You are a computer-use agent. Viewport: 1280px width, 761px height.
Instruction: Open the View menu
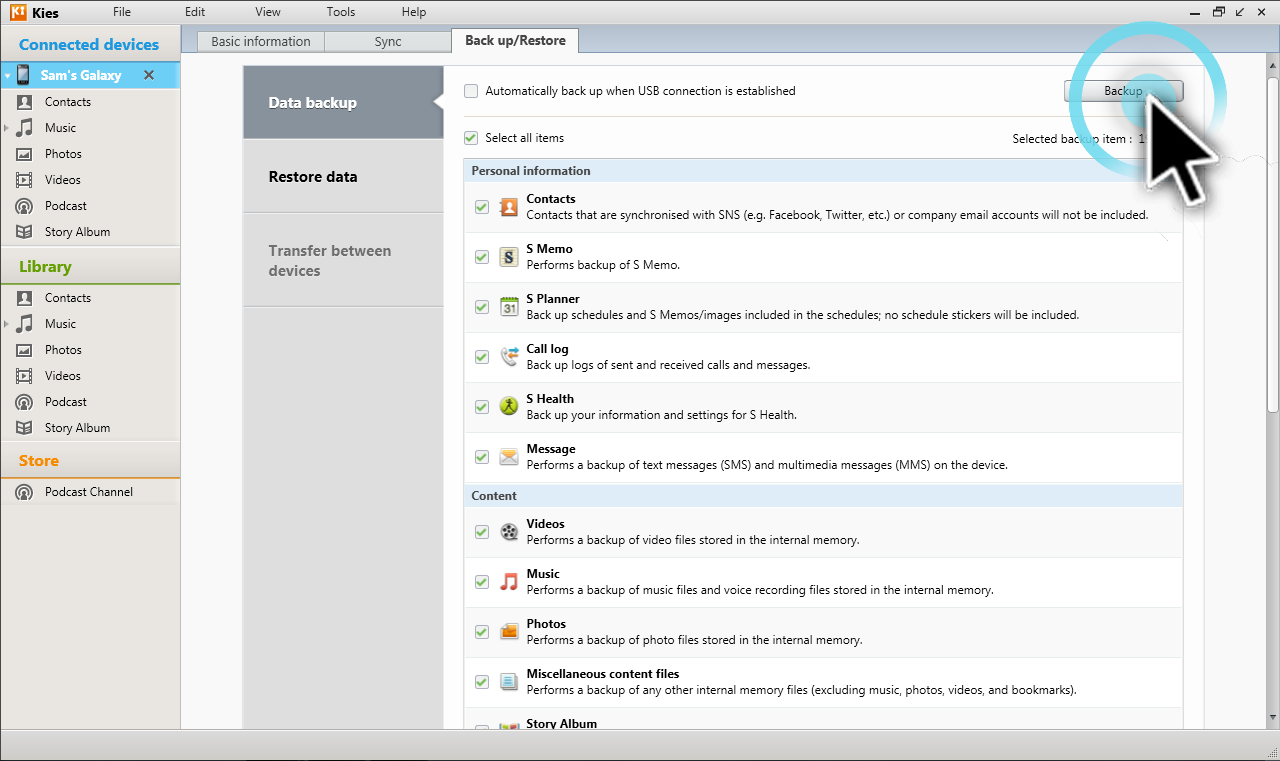pos(268,12)
